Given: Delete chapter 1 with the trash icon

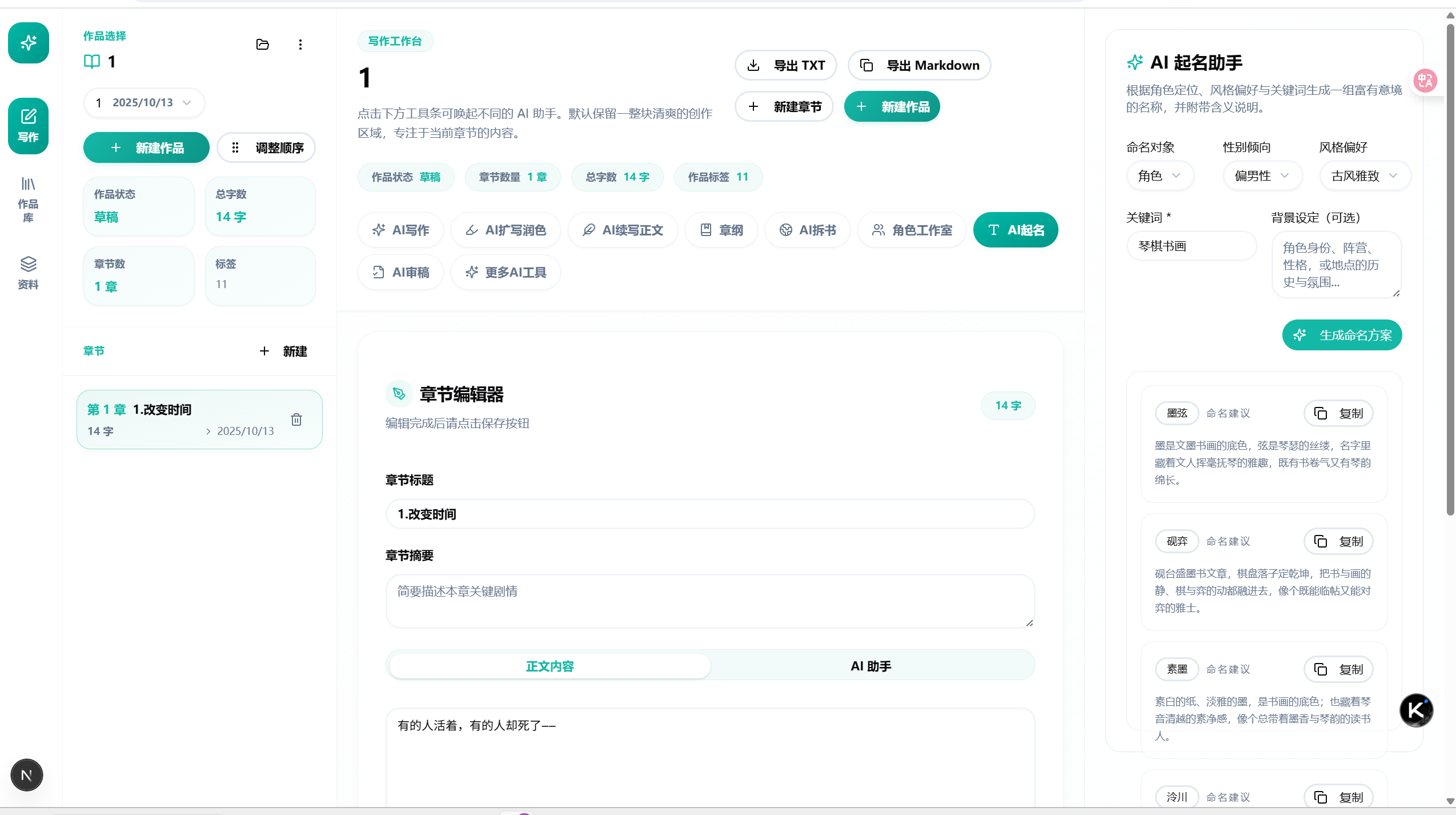Looking at the screenshot, I should (x=296, y=420).
